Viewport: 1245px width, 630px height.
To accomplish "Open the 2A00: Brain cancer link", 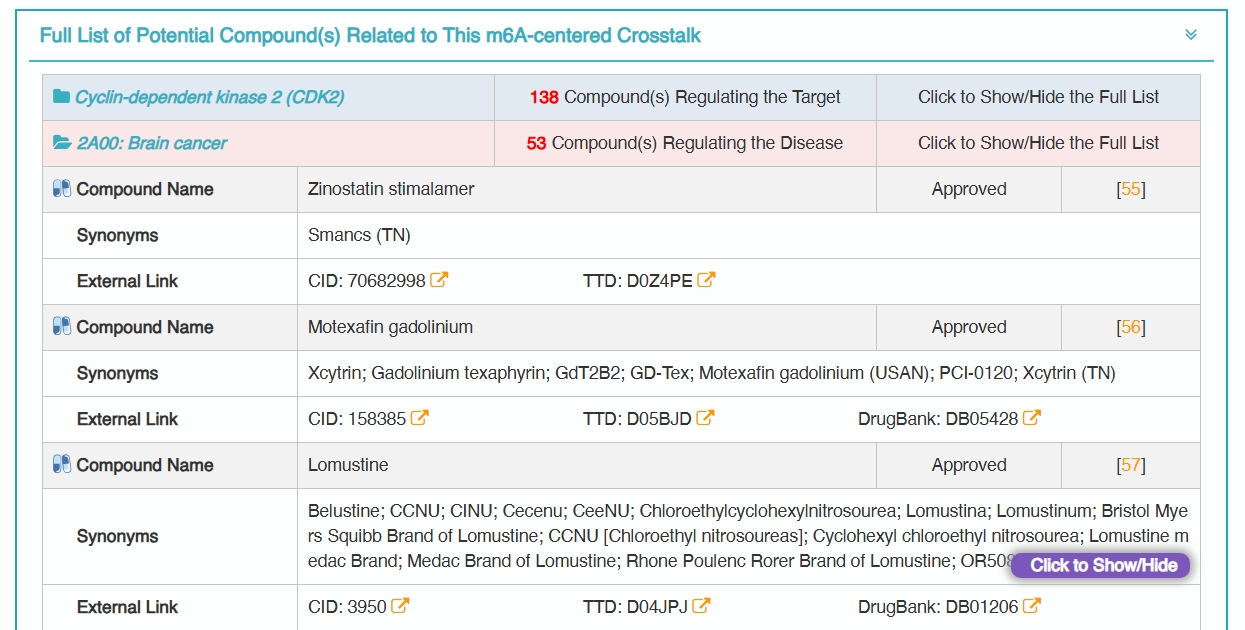I will (152, 143).
